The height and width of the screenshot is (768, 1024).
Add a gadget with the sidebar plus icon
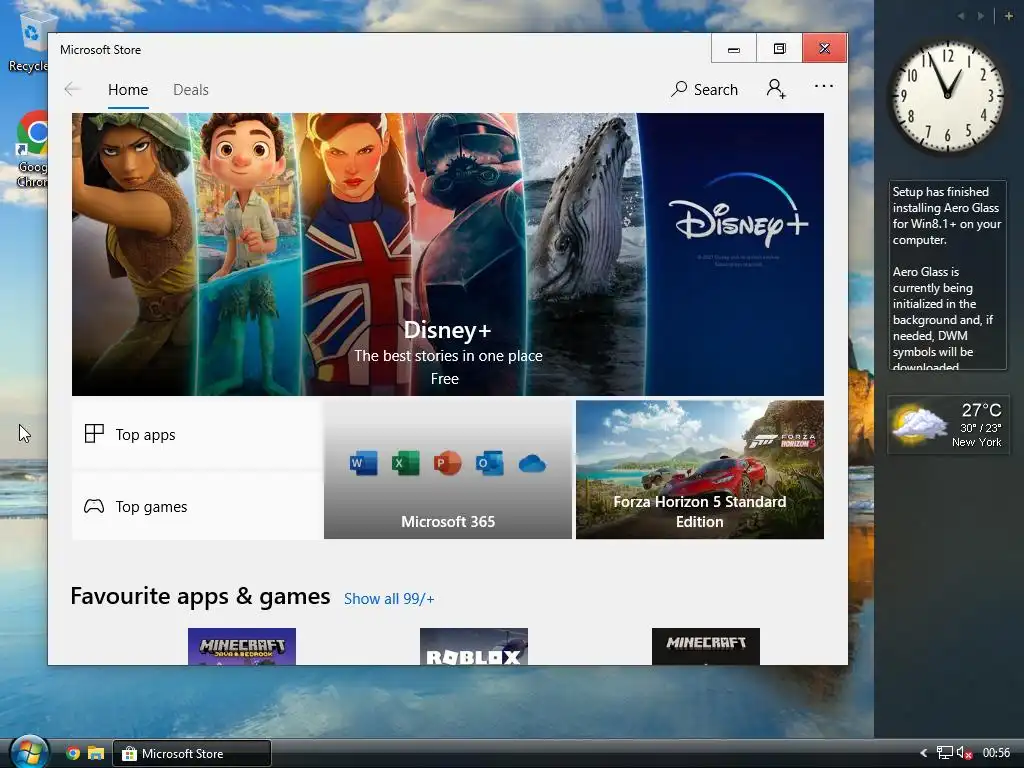click(x=1008, y=16)
